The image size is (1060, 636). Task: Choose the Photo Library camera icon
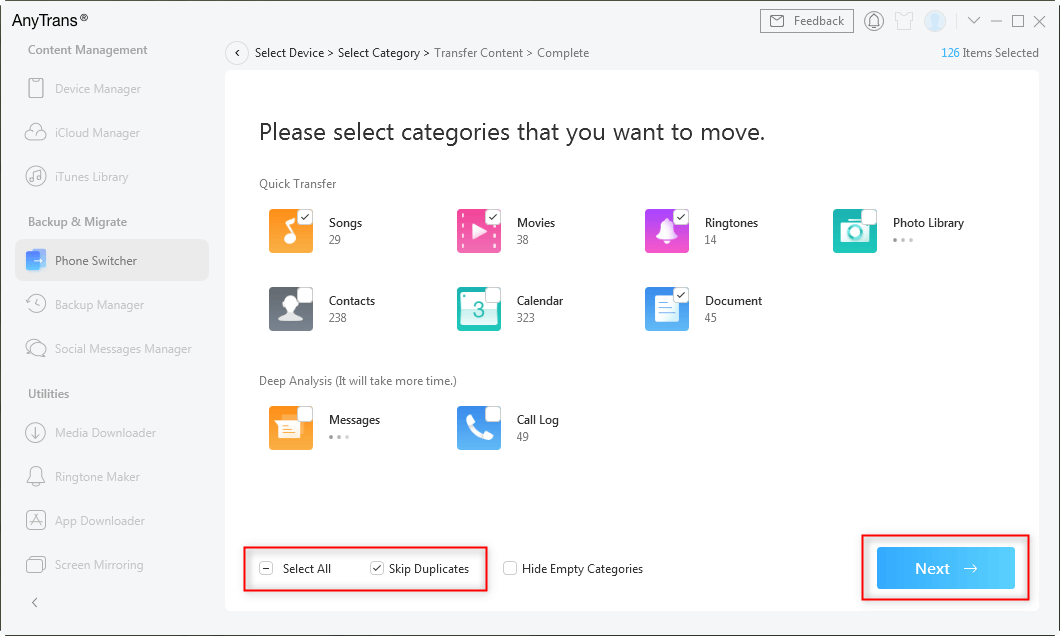pyautogui.click(x=855, y=231)
